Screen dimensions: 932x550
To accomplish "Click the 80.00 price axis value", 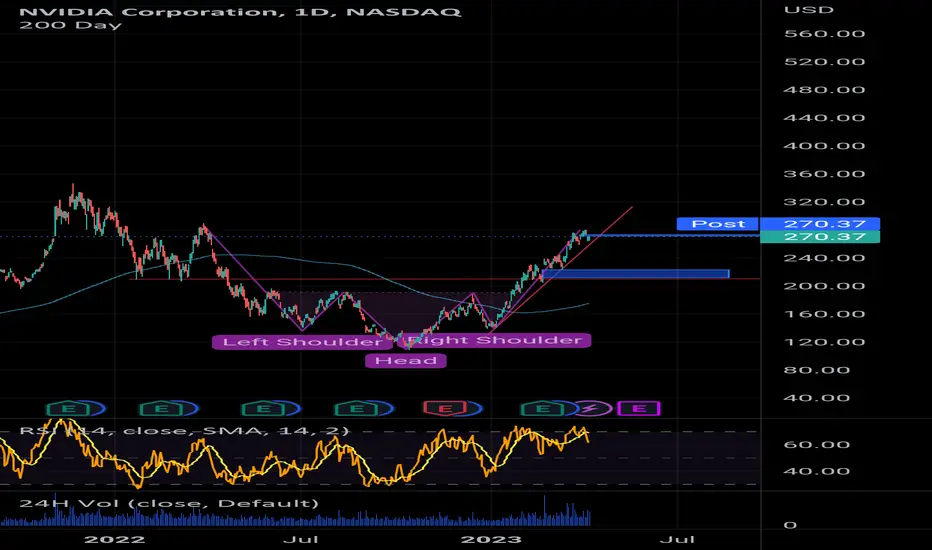I will (x=817, y=370).
